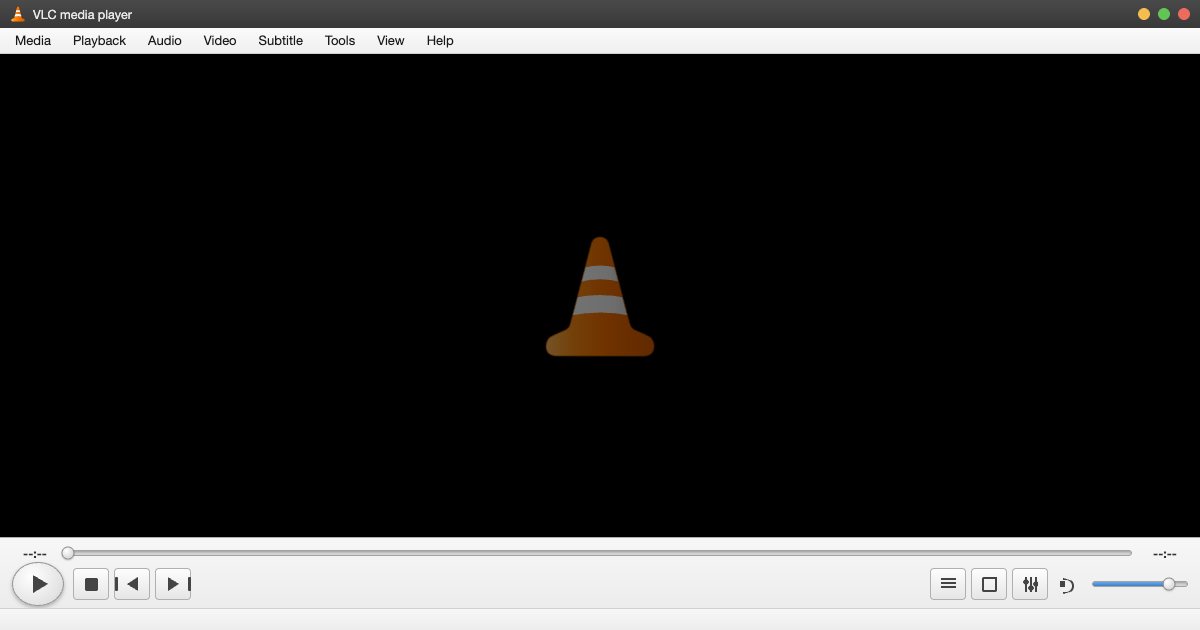Open the Help menu

click(x=440, y=41)
